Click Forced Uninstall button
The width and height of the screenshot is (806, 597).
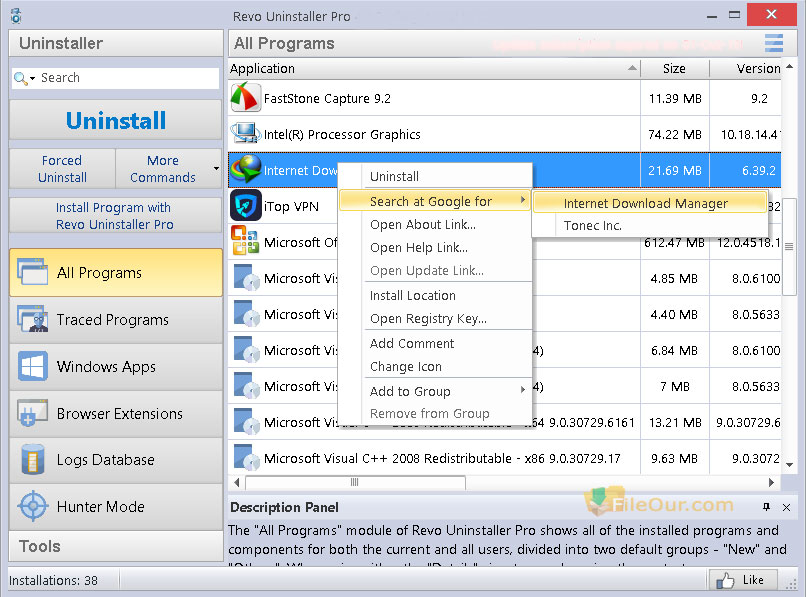(x=62, y=169)
